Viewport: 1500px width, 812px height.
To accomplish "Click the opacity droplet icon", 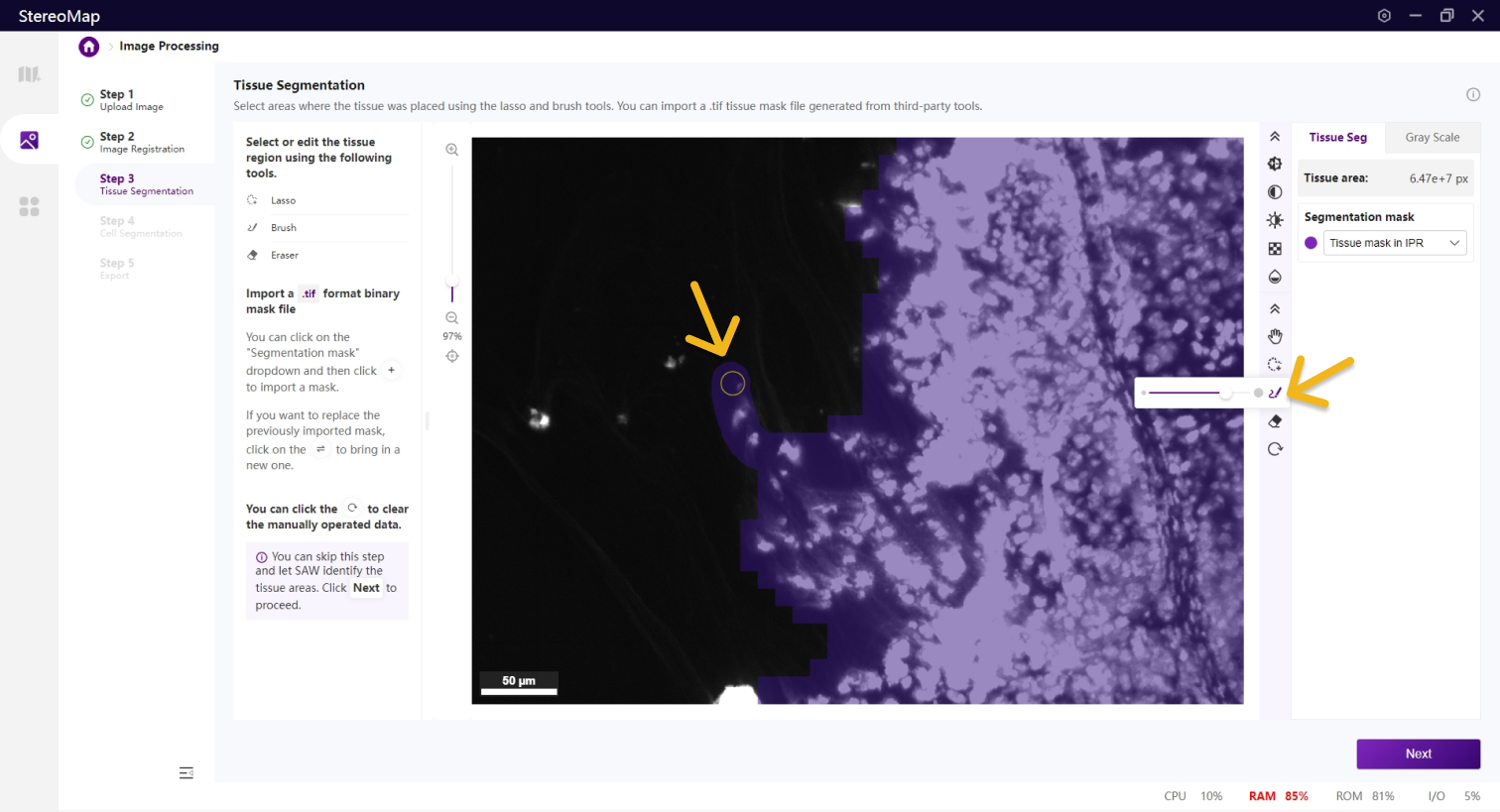I will click(1275, 277).
